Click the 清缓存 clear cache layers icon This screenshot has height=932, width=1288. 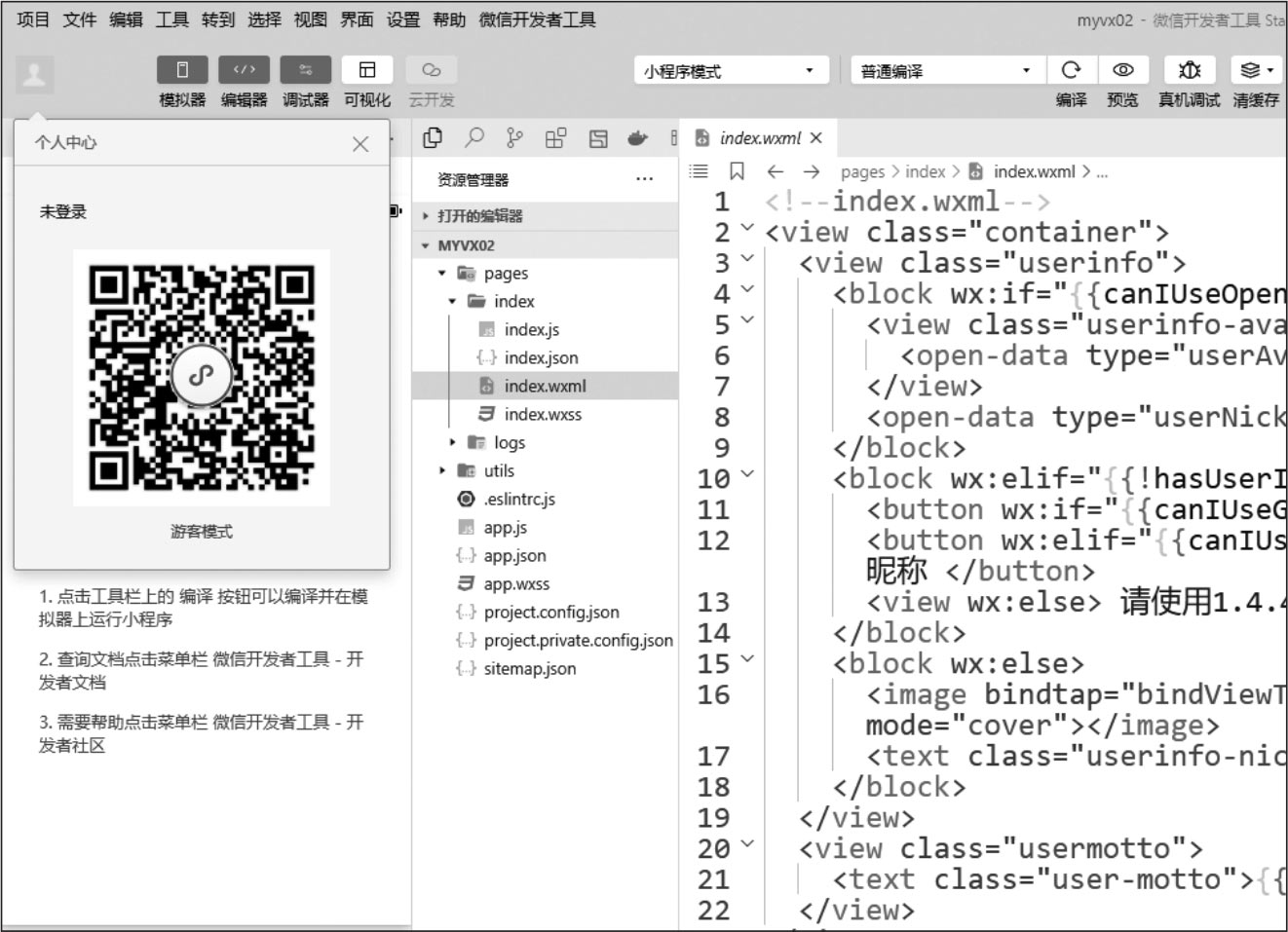pos(1256,70)
